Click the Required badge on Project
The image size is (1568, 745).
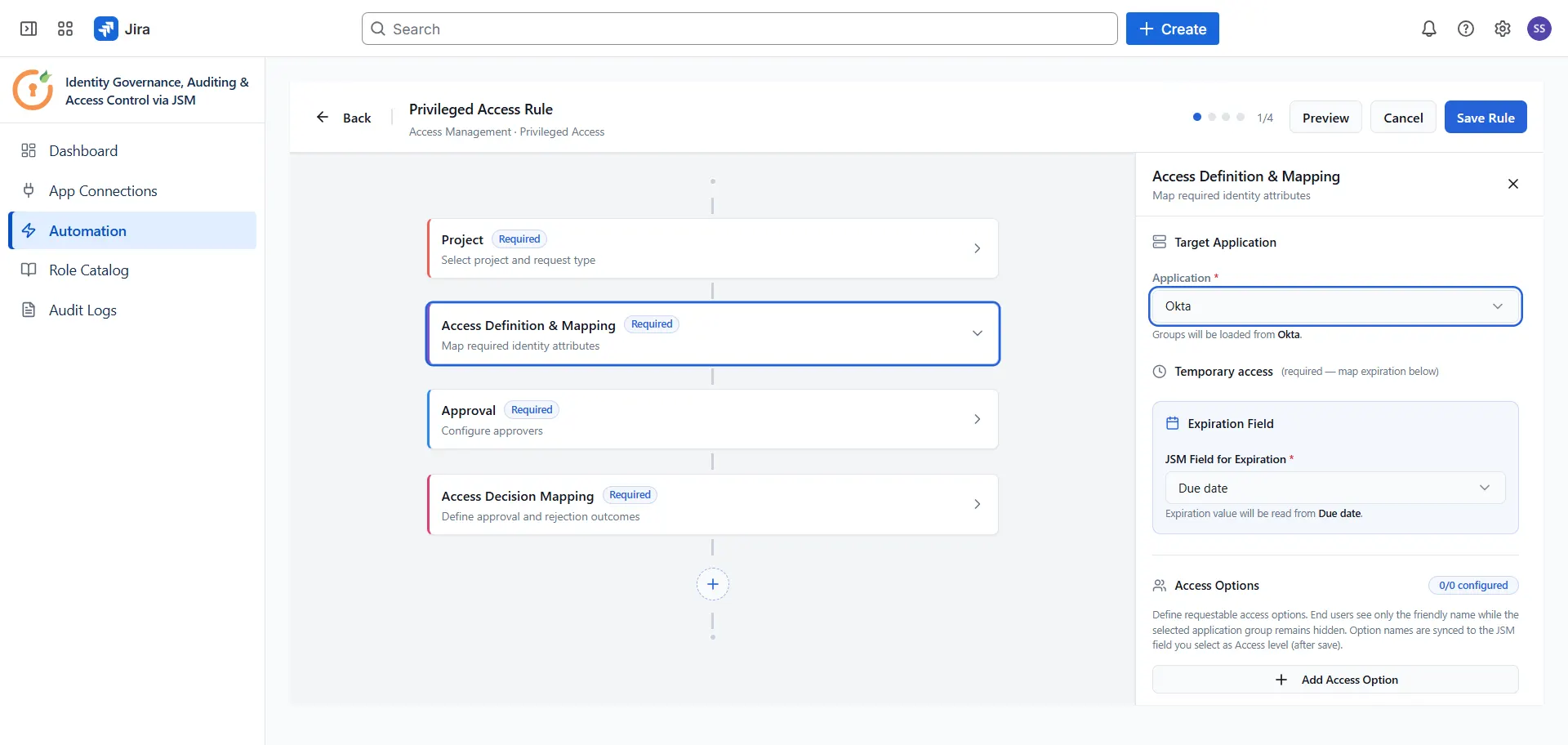519,239
